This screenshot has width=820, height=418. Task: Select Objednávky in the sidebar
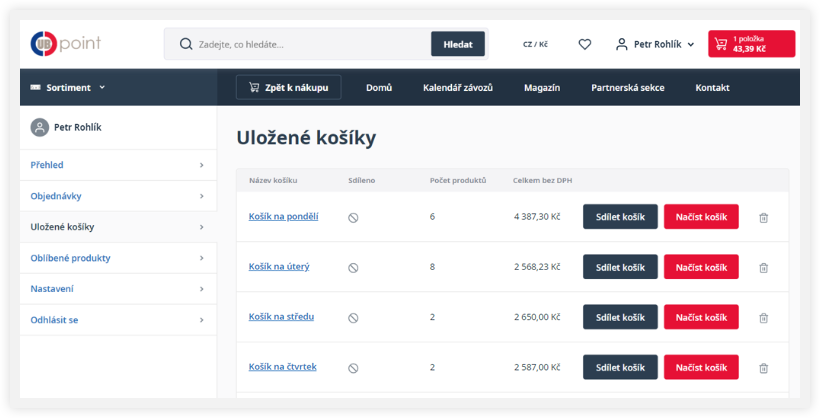coord(117,196)
